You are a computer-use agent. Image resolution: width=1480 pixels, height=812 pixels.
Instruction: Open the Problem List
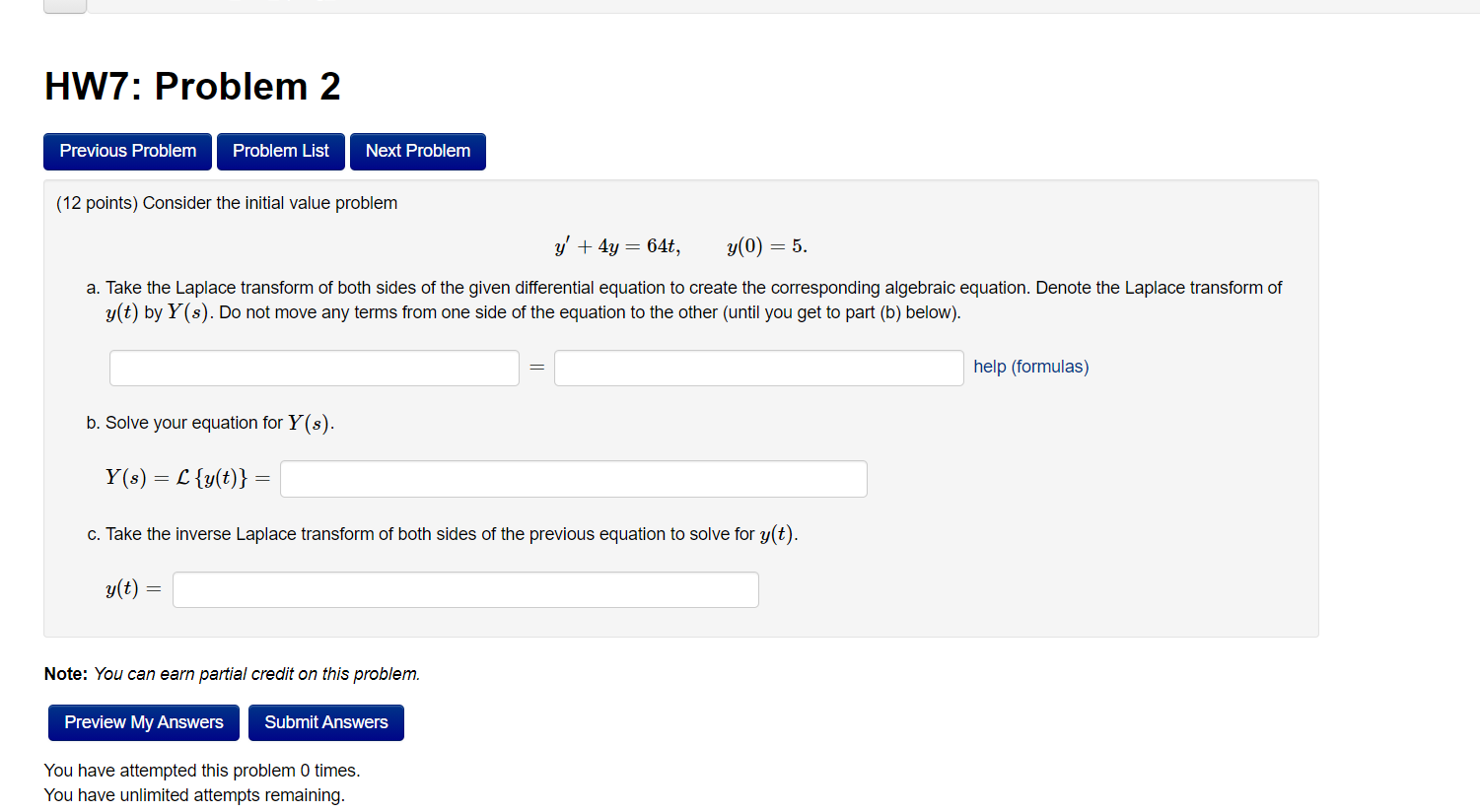tap(280, 151)
